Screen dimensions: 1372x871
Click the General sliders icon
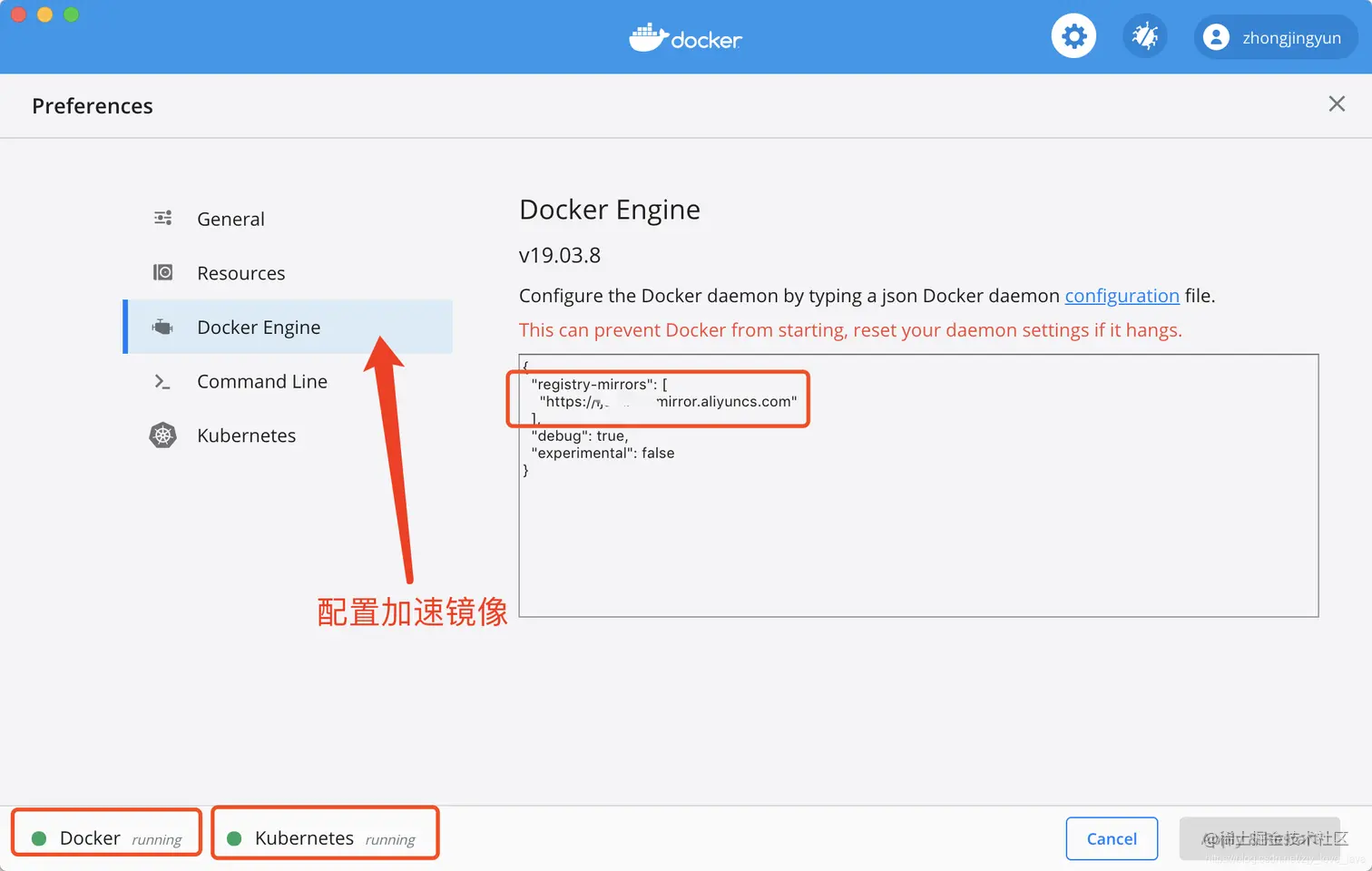pos(163,218)
